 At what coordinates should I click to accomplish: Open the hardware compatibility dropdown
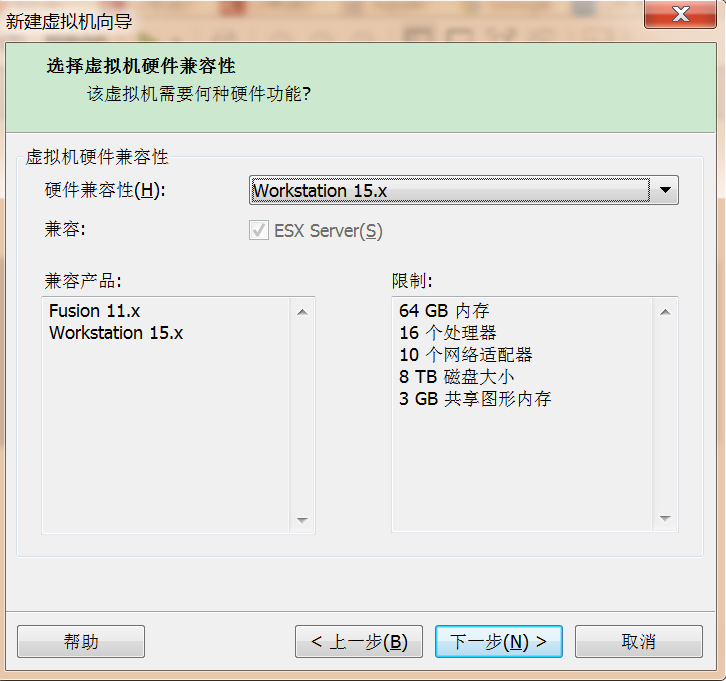click(463, 190)
